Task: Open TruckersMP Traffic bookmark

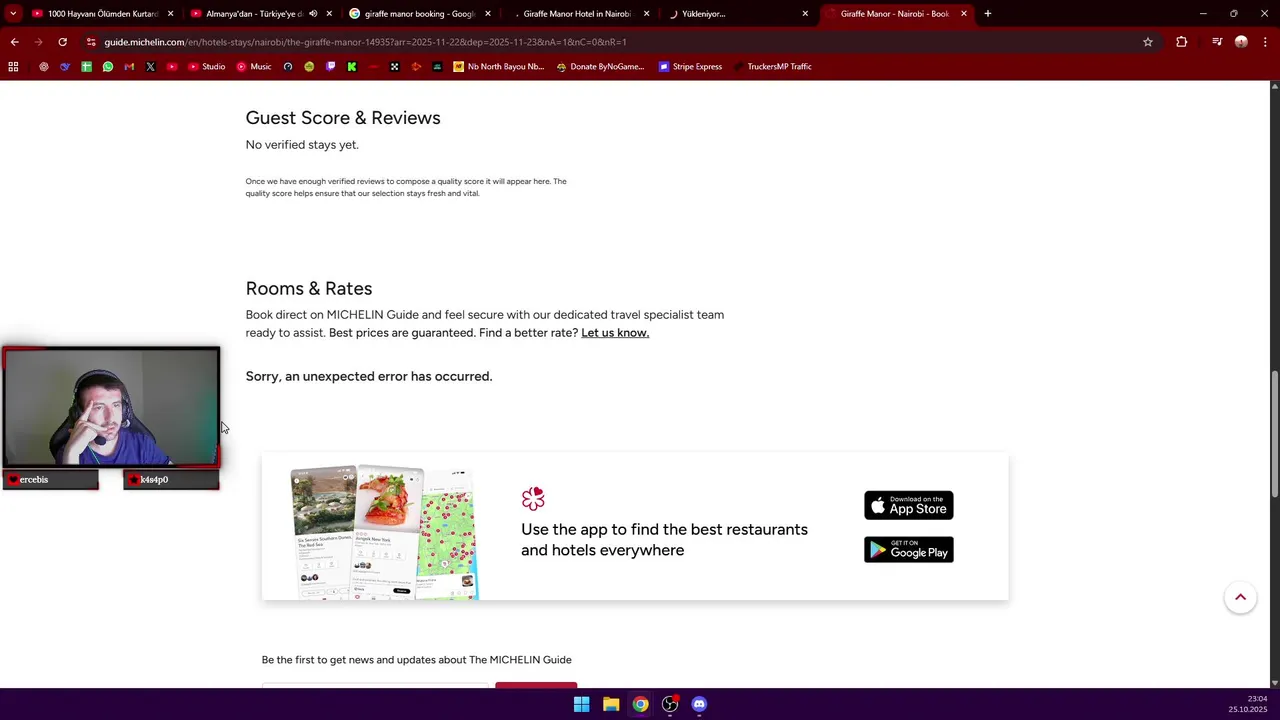Action: click(772, 66)
